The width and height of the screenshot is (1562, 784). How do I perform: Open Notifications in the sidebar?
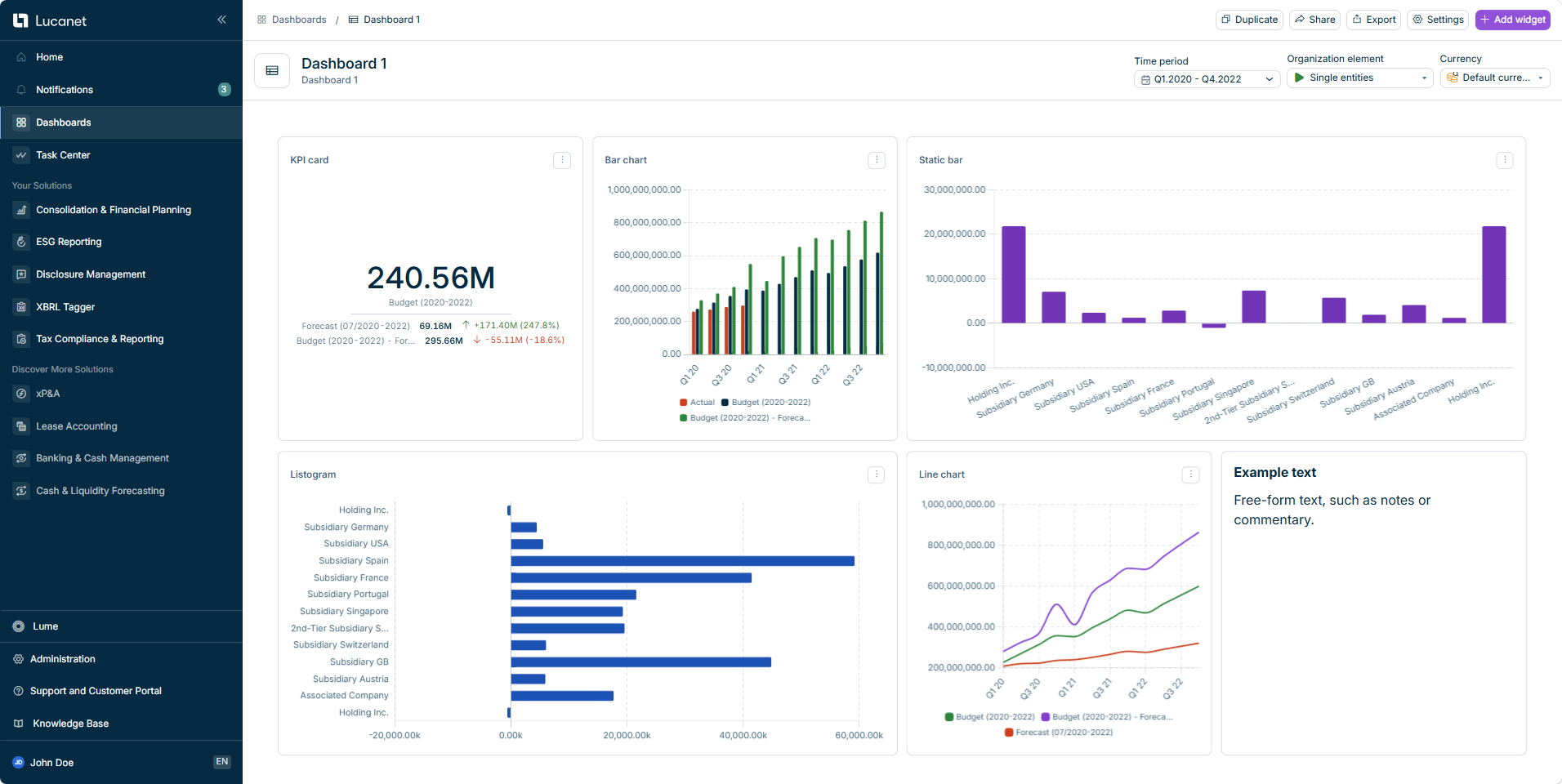[x=121, y=90]
